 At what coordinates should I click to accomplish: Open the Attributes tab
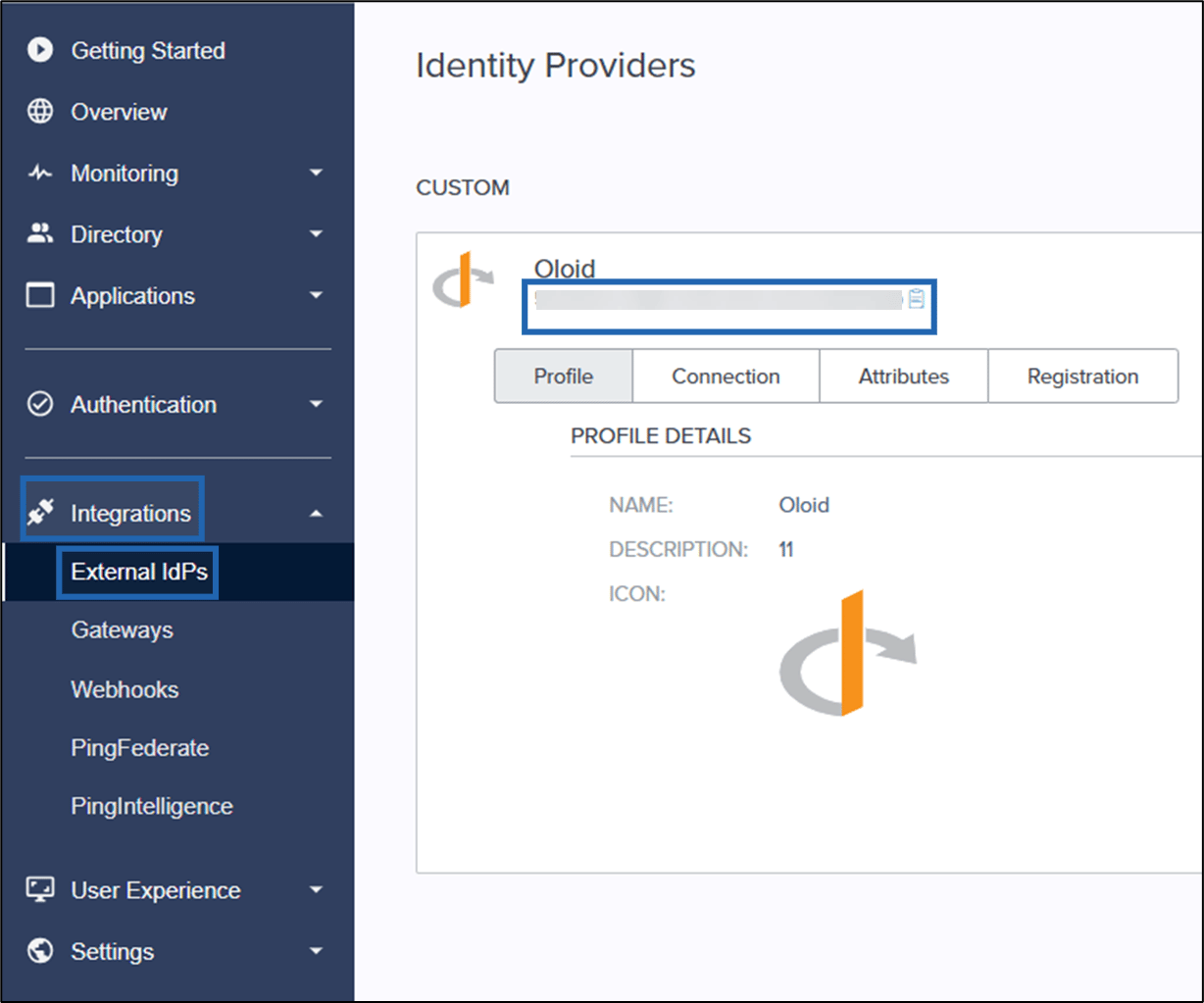tap(904, 376)
